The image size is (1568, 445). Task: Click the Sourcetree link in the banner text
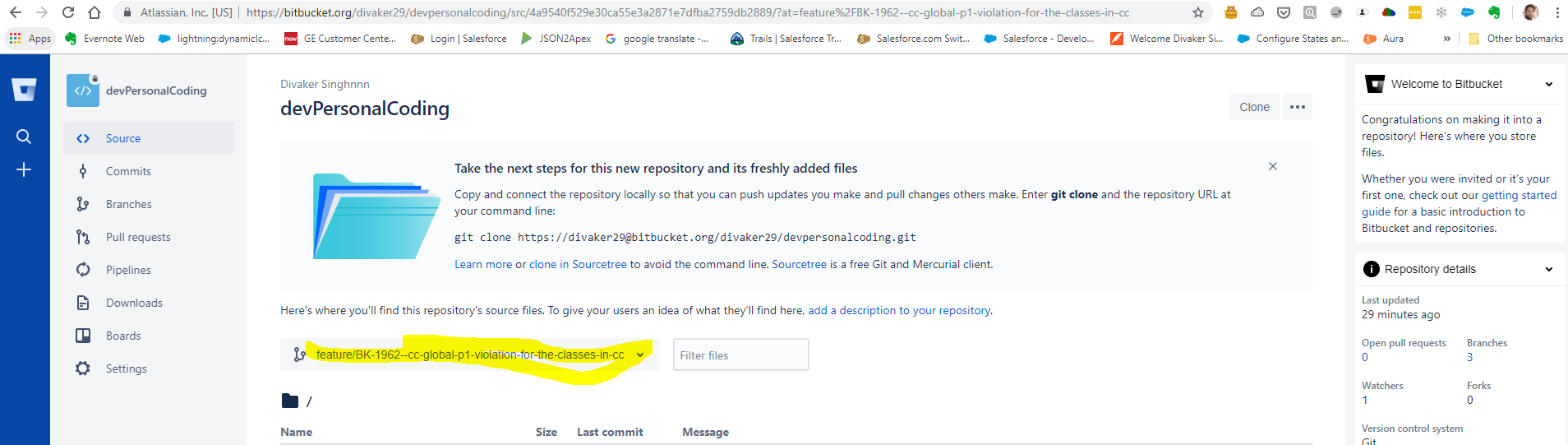coord(799,264)
